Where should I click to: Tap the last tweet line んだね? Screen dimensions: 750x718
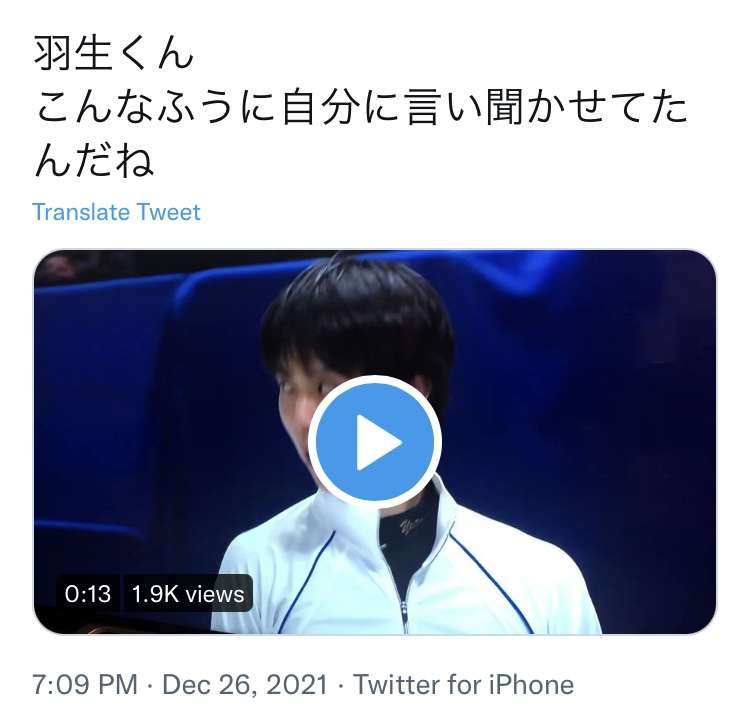point(94,161)
